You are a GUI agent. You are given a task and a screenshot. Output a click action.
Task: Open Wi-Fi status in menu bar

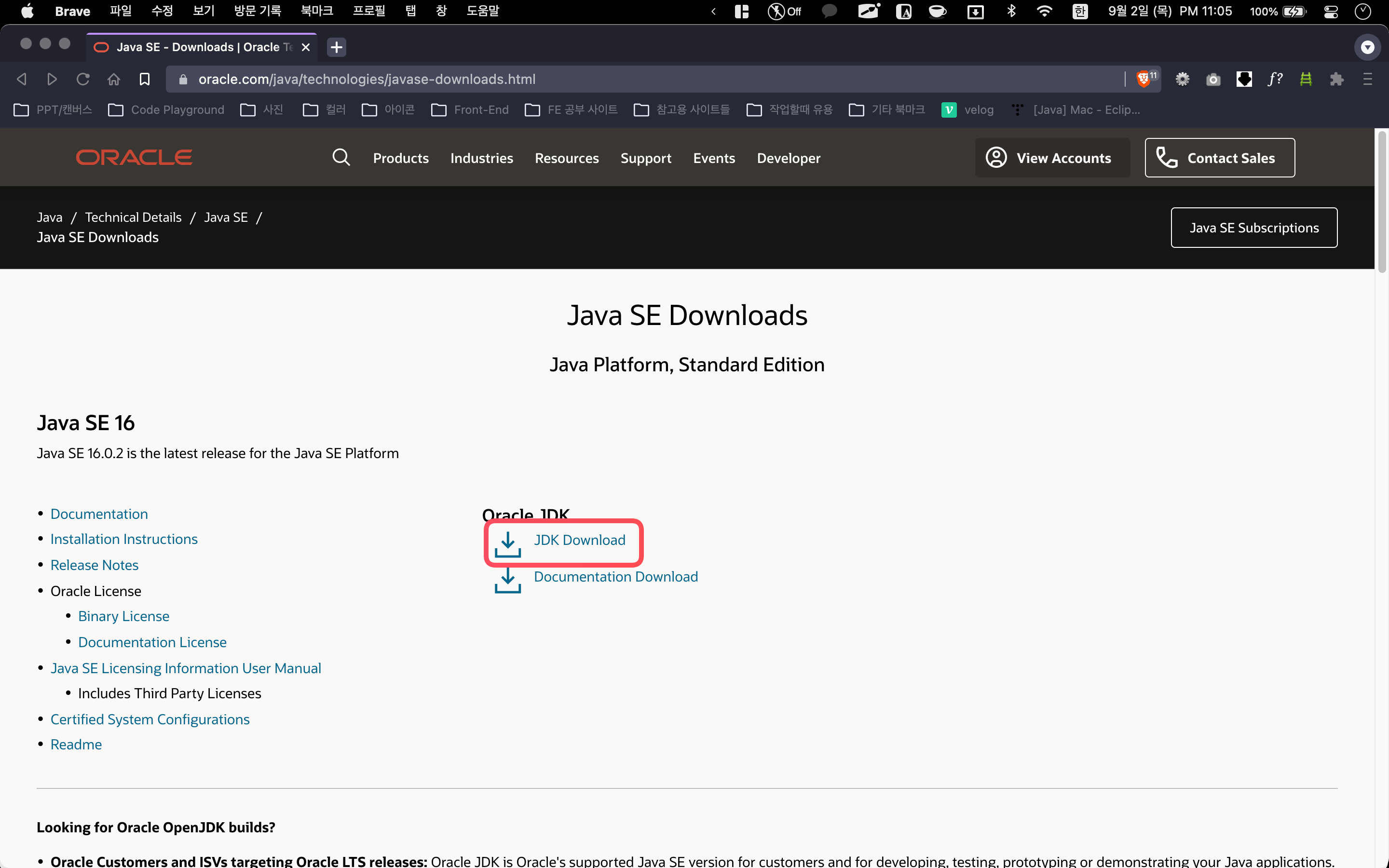point(1045,11)
